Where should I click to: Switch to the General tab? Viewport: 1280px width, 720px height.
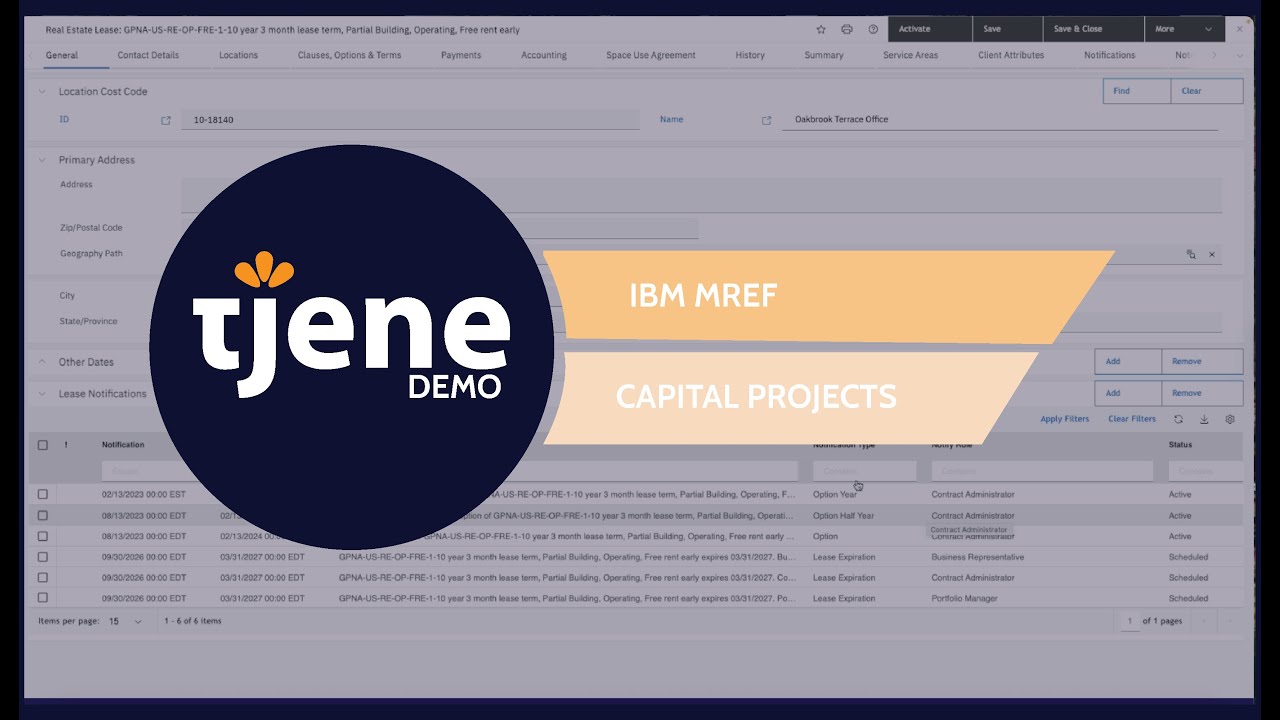[62, 55]
